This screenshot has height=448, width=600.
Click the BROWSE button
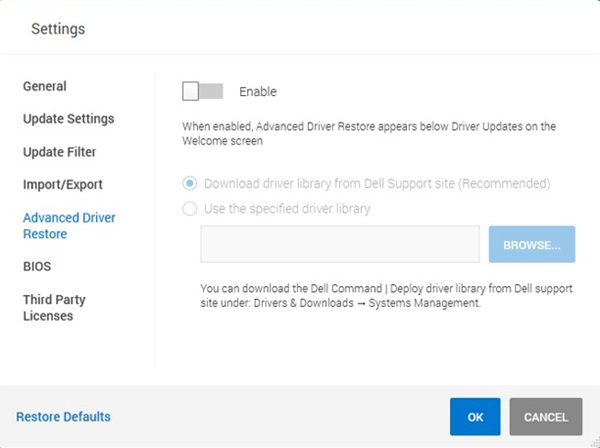coord(532,244)
